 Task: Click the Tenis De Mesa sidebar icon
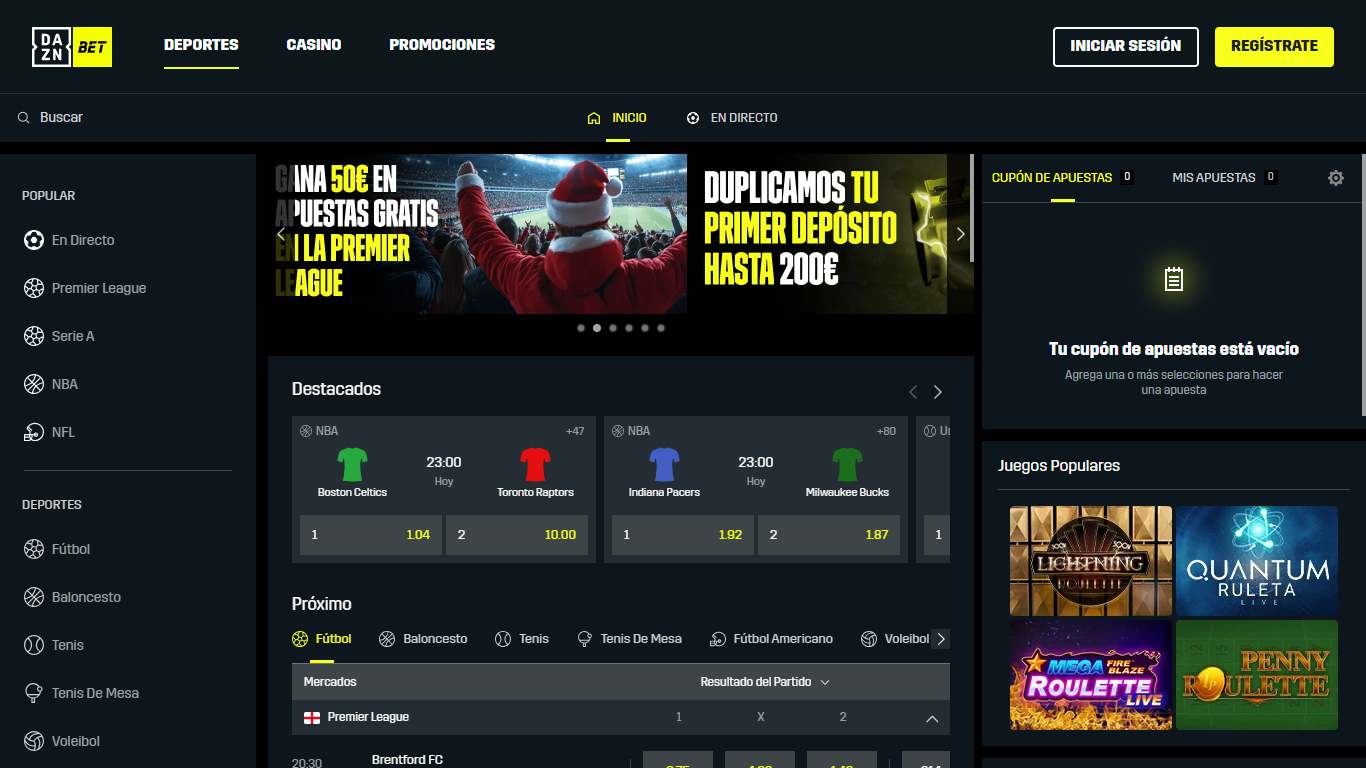(34, 693)
